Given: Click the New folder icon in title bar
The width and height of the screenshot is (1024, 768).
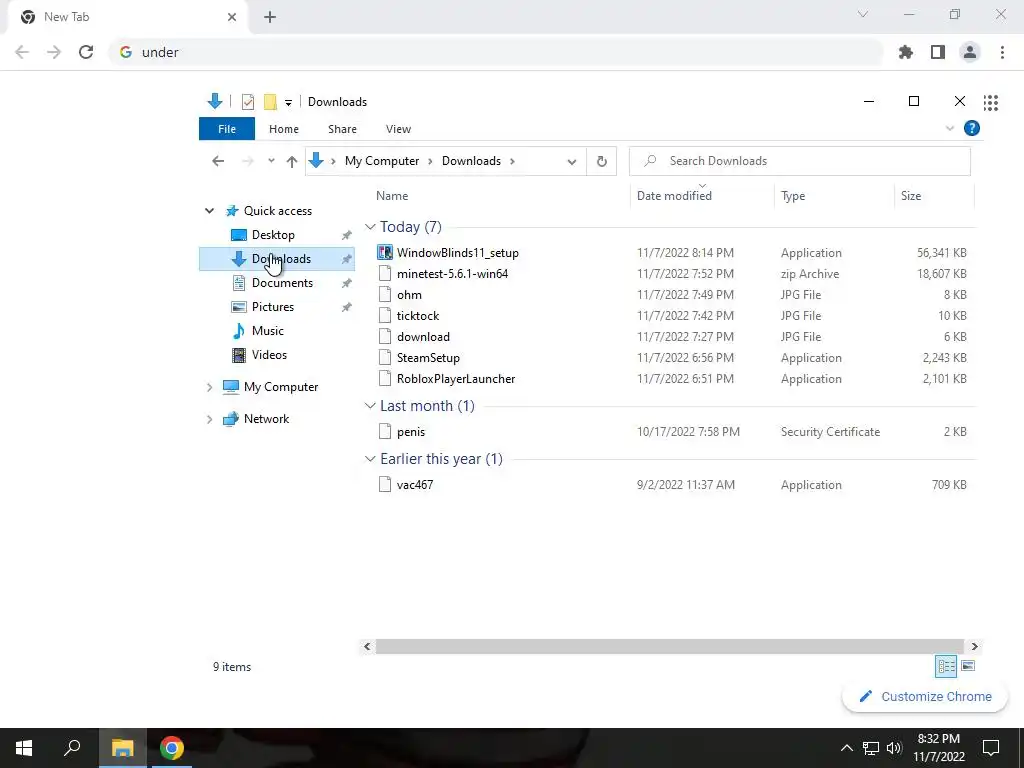Looking at the screenshot, I should pyautogui.click(x=270, y=102).
